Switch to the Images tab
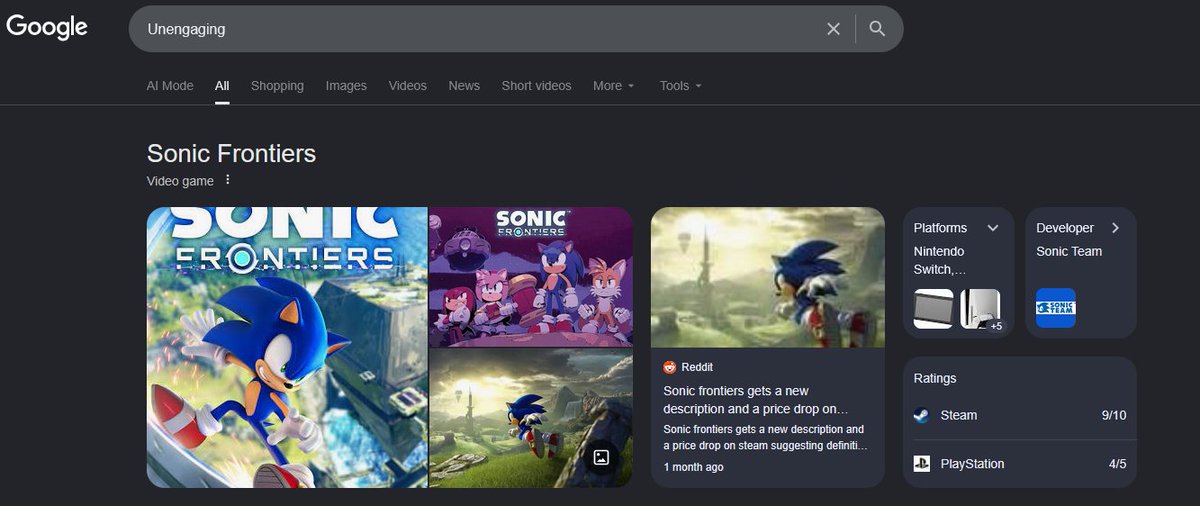This screenshot has width=1200, height=506. pos(346,86)
